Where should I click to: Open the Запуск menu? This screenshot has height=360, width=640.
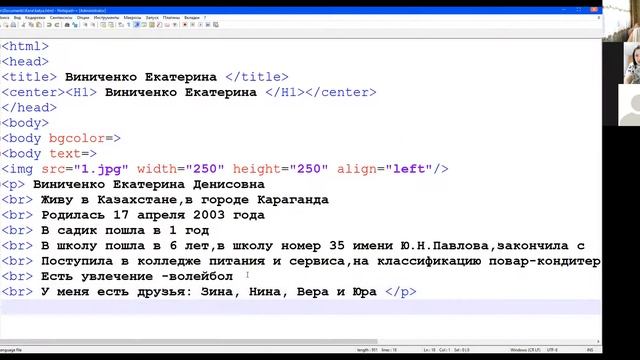pyautogui.click(x=152, y=18)
